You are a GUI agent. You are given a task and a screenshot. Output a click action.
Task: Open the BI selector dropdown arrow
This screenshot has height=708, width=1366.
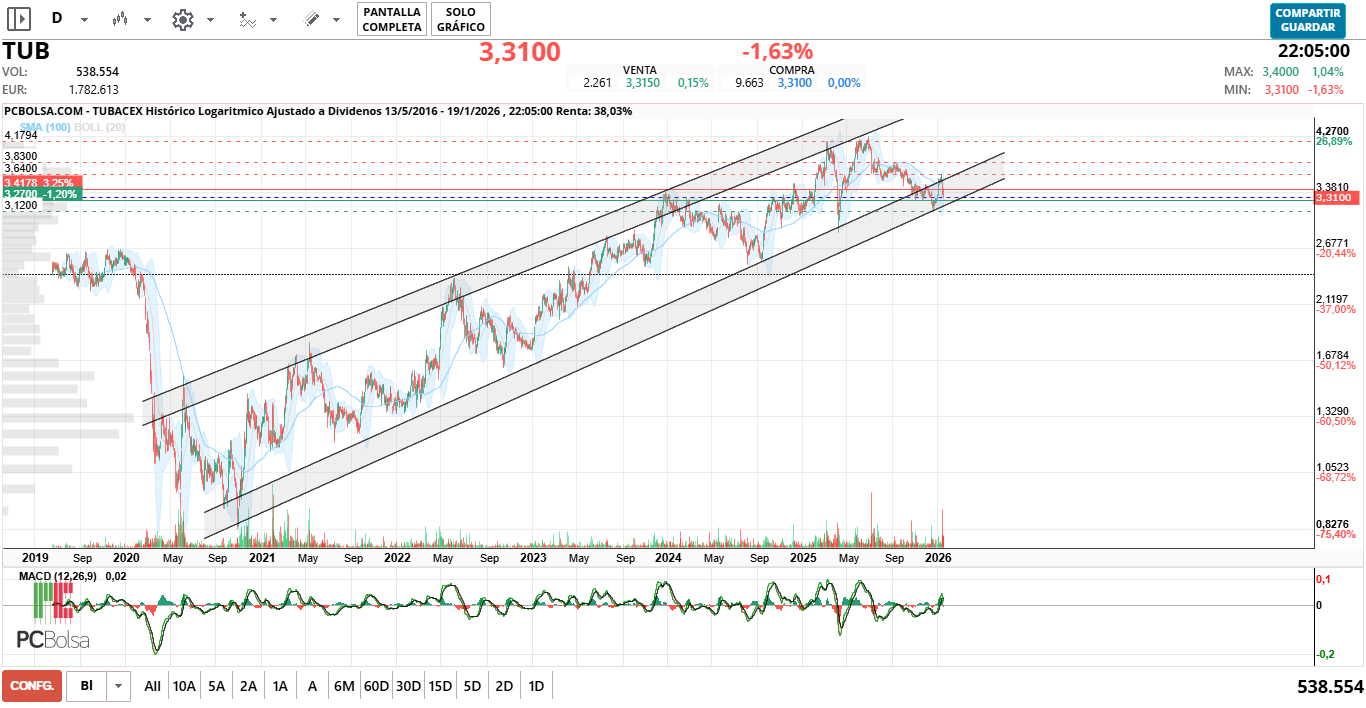pyautogui.click(x=119, y=686)
